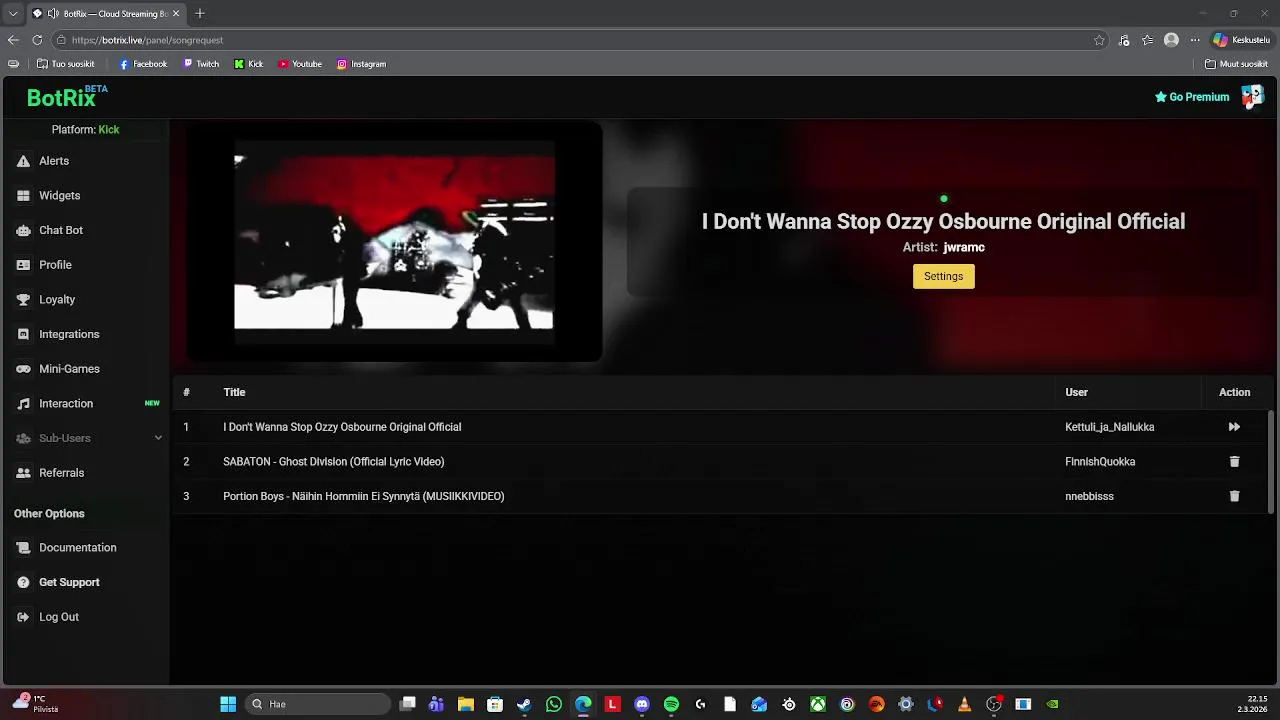Open Spotify from the taskbar
This screenshot has width=1280, height=720.
(x=671, y=704)
